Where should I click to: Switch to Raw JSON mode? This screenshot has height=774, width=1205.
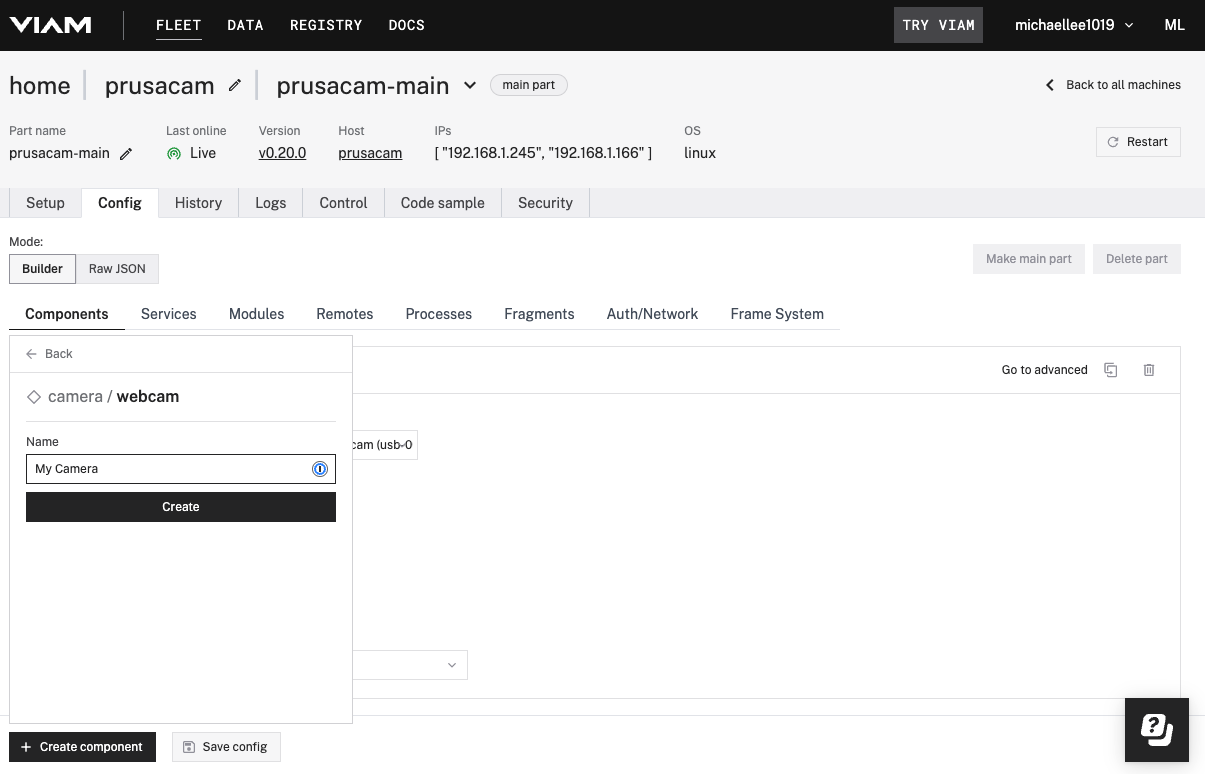[116, 268]
